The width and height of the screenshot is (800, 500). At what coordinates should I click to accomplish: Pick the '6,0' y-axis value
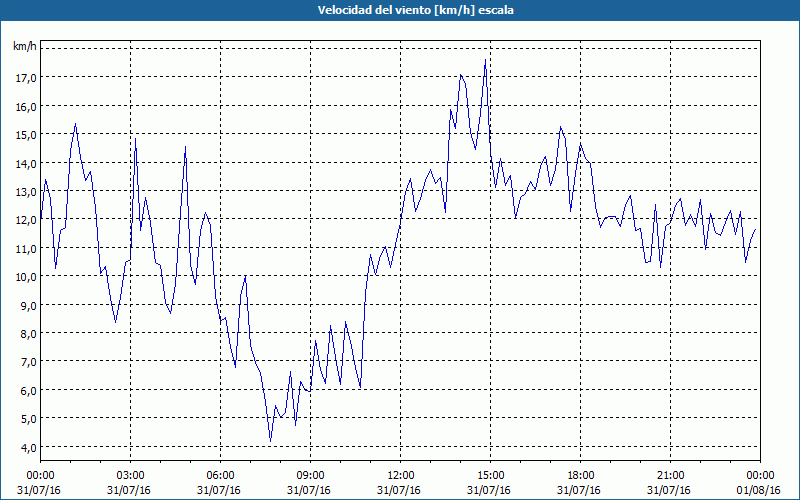[28, 390]
